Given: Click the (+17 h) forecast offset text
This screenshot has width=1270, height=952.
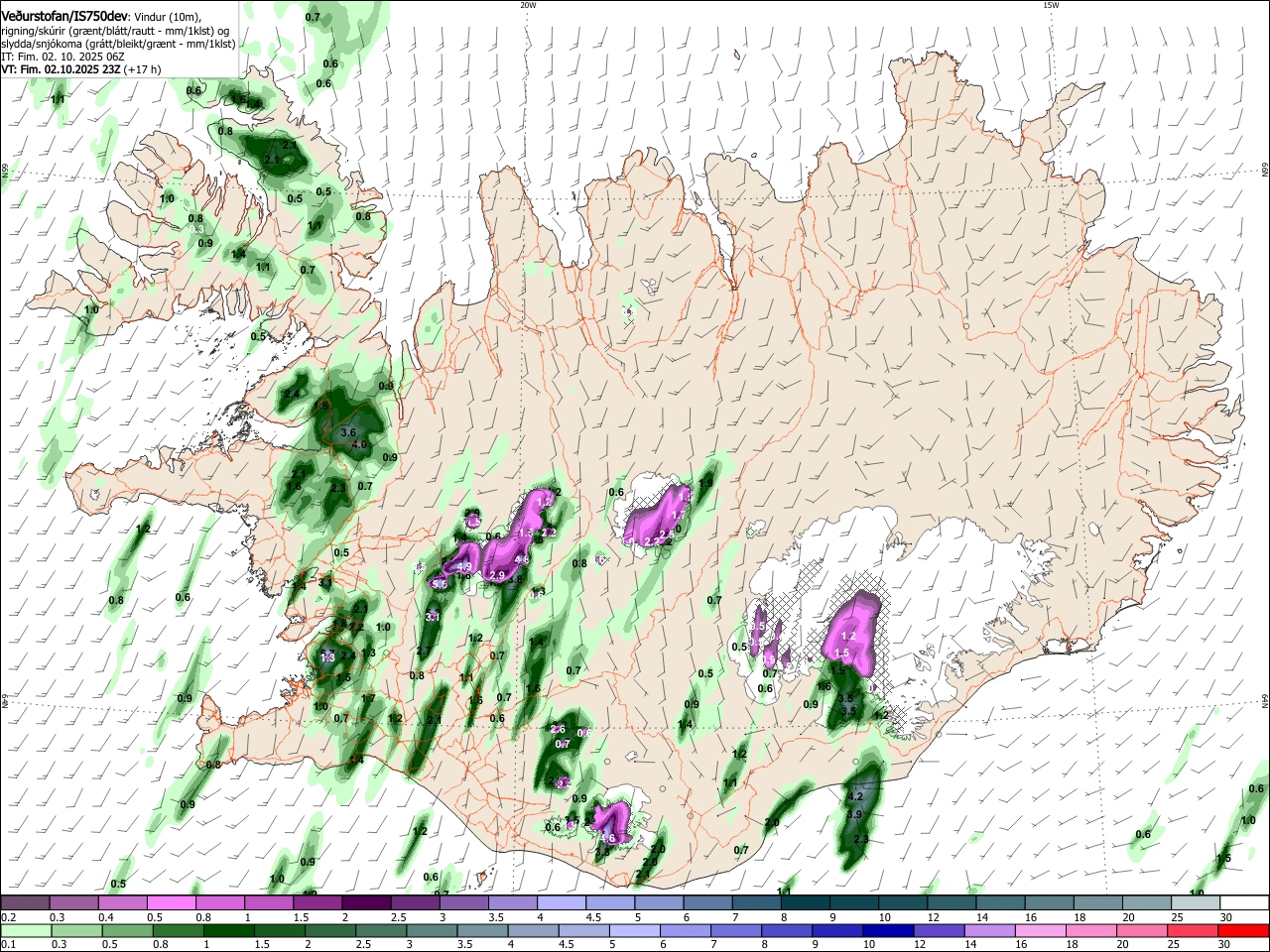Looking at the screenshot, I should click(143, 69).
